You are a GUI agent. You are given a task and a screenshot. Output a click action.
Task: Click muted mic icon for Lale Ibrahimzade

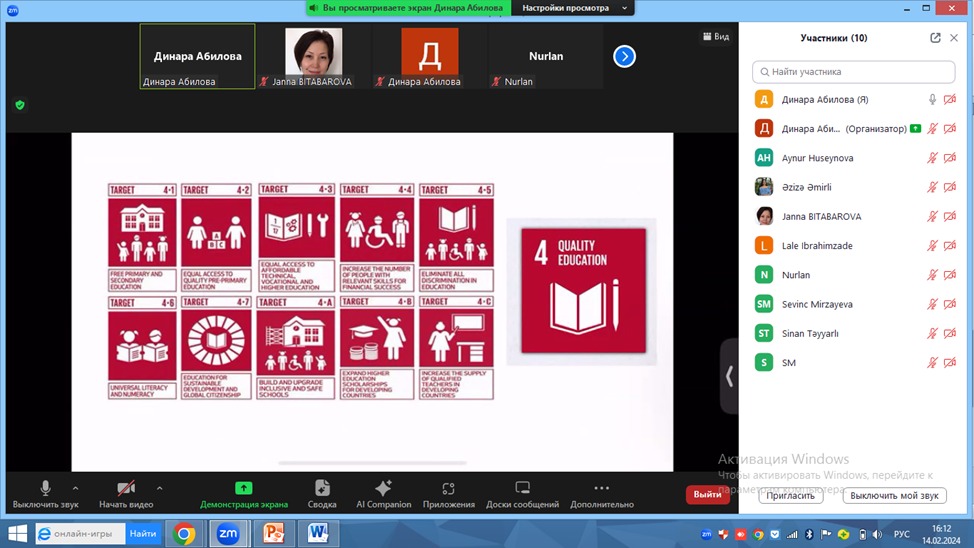point(932,245)
